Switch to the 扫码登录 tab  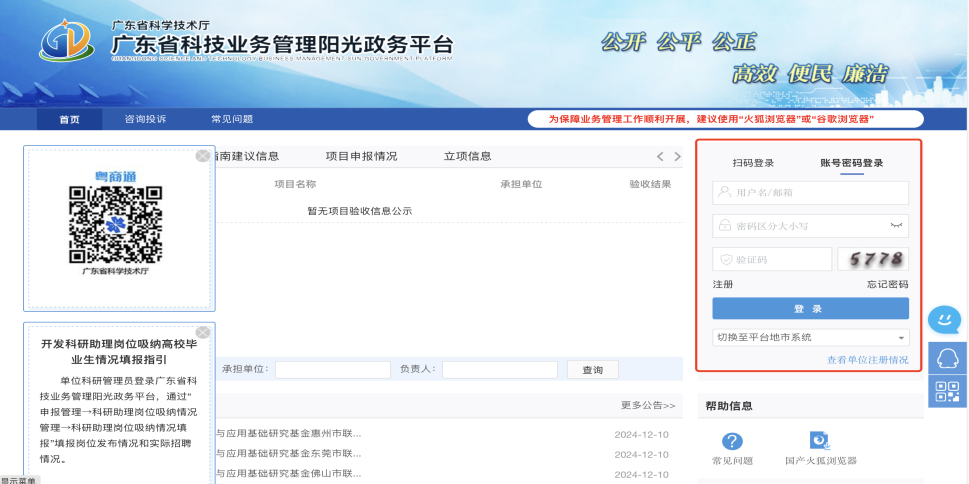click(x=753, y=163)
